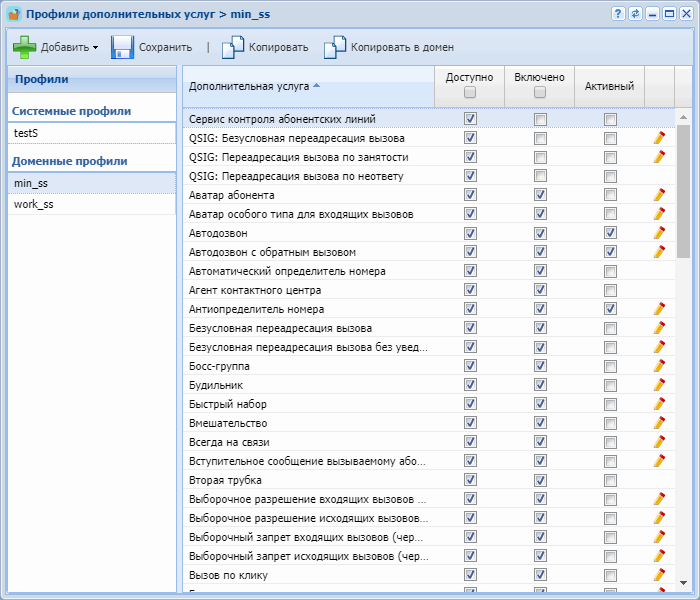Sort by Дополнительная услуга column header
This screenshot has height=600, width=700.
point(249,86)
